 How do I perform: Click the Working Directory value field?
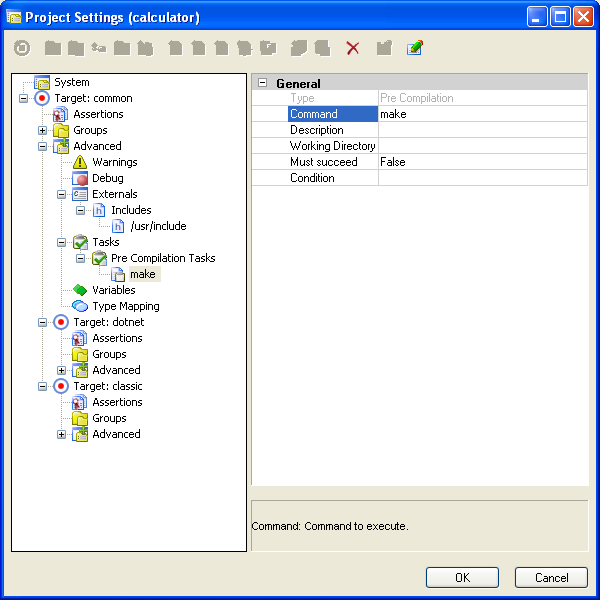482,146
